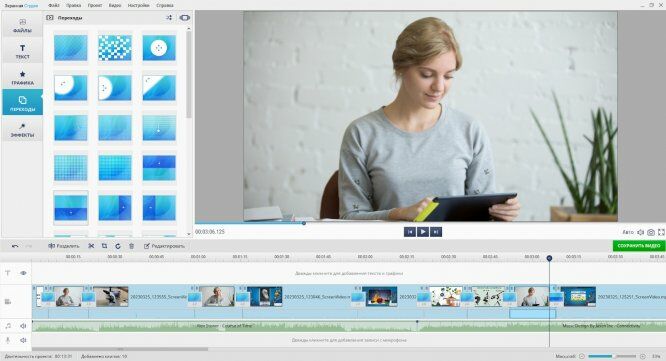
Task: Click the crop icon in timeline toolbar
Action: click(104, 246)
